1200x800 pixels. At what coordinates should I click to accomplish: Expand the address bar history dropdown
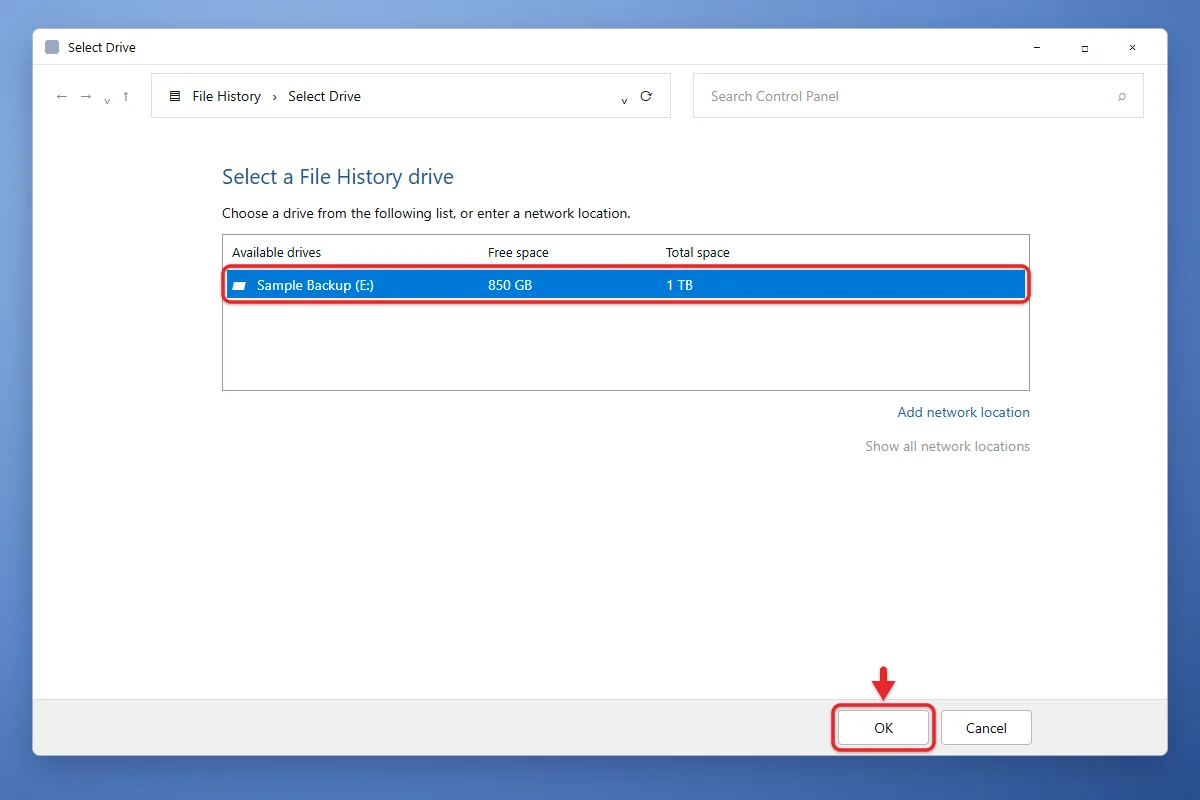click(x=624, y=99)
